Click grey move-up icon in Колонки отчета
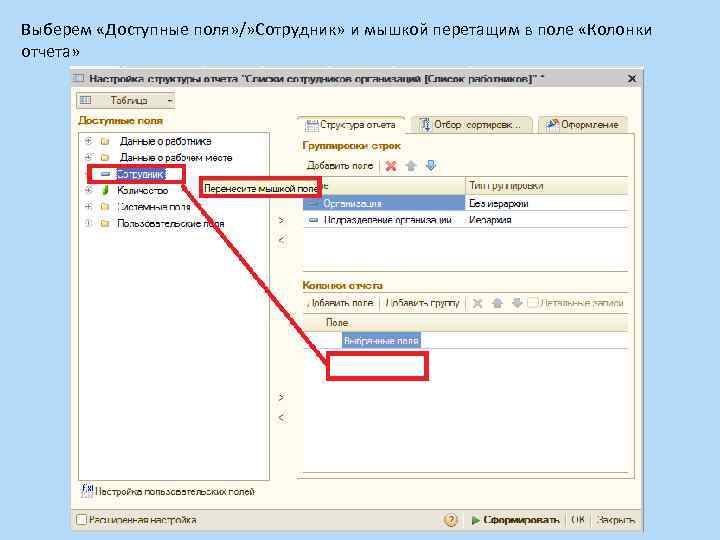This screenshot has width=720, height=540. [497, 303]
